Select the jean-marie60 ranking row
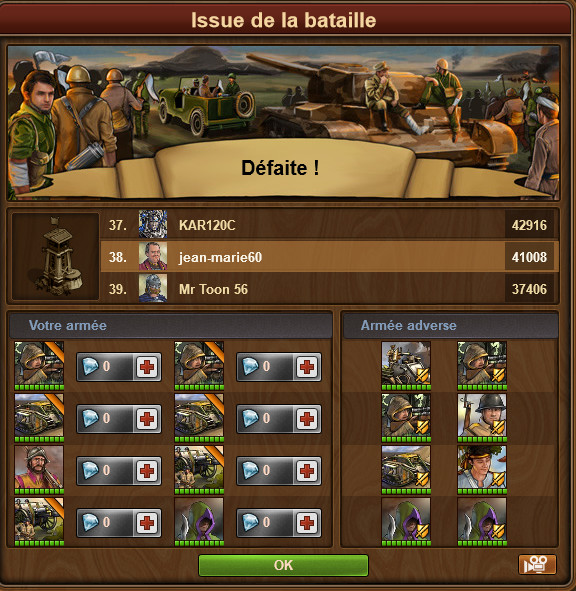Viewport: 576px width, 591px height. click(329, 257)
